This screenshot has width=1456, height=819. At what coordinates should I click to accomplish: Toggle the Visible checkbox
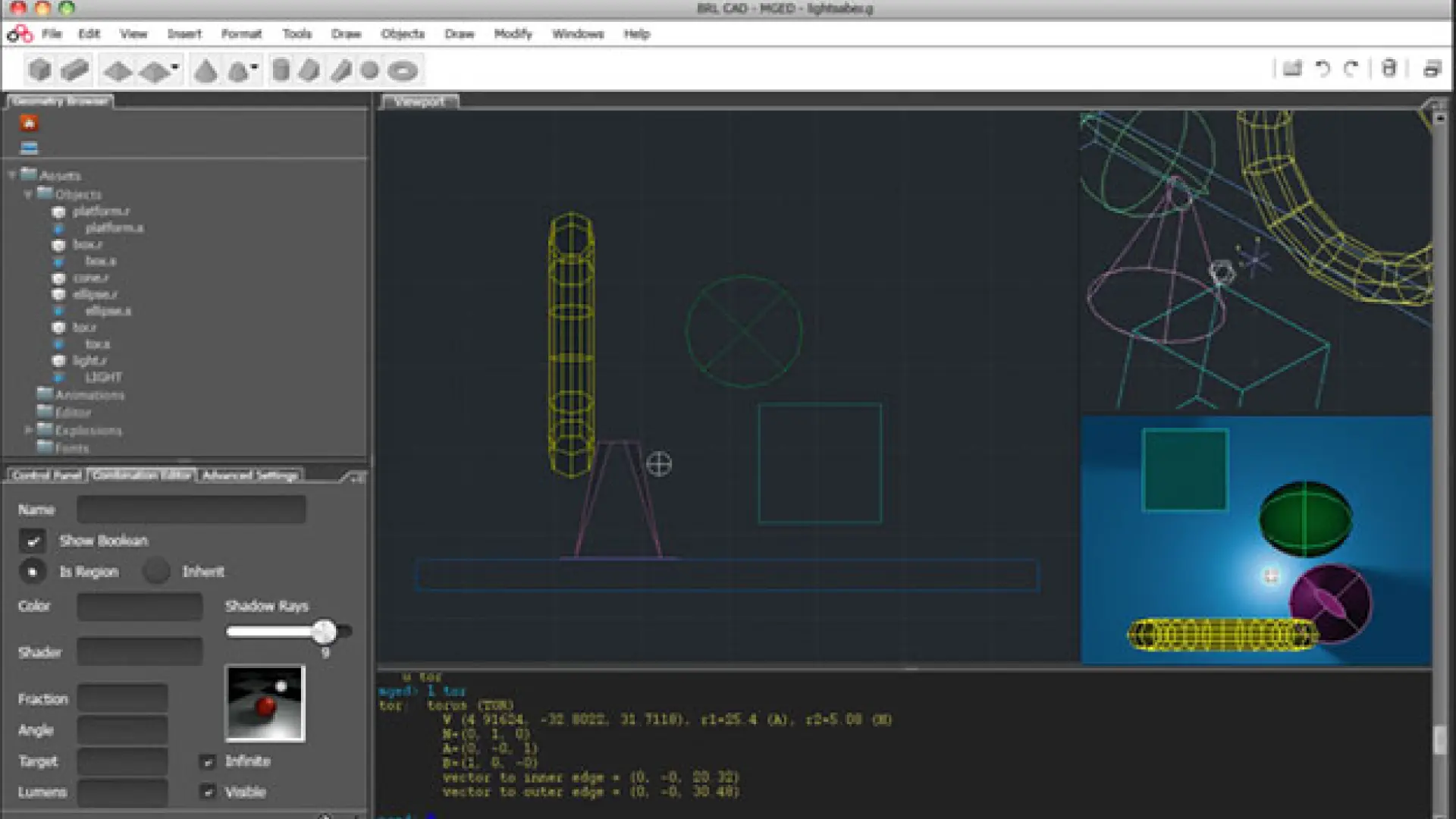(208, 792)
